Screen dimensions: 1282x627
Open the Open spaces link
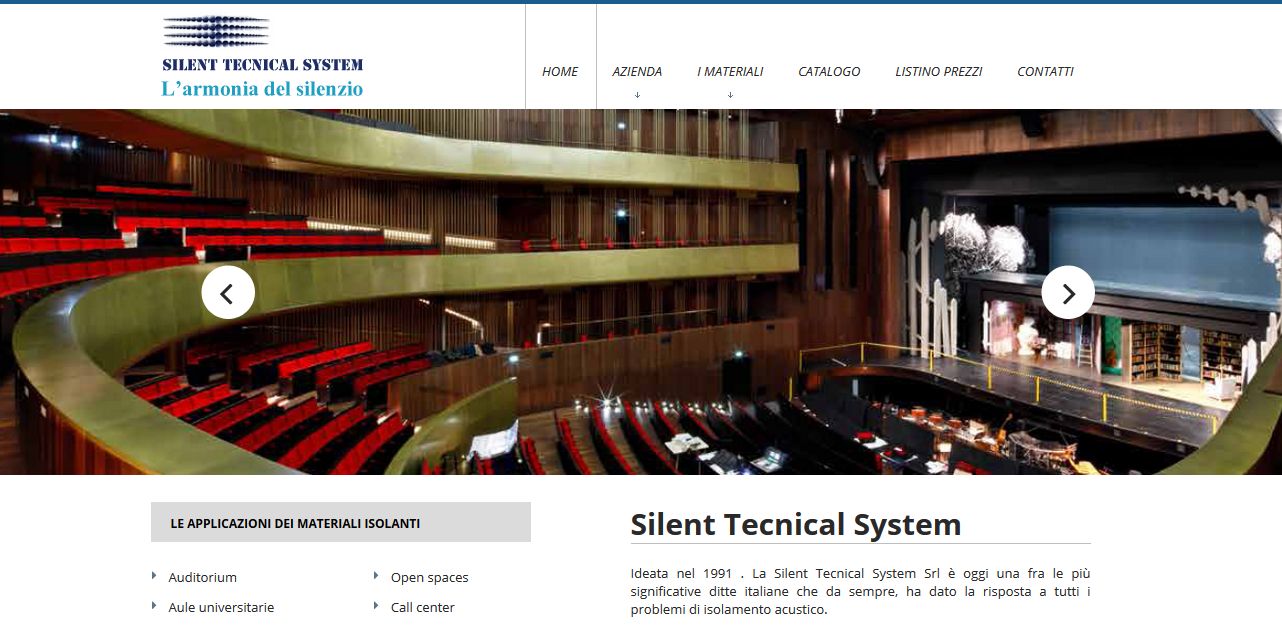coord(429,577)
